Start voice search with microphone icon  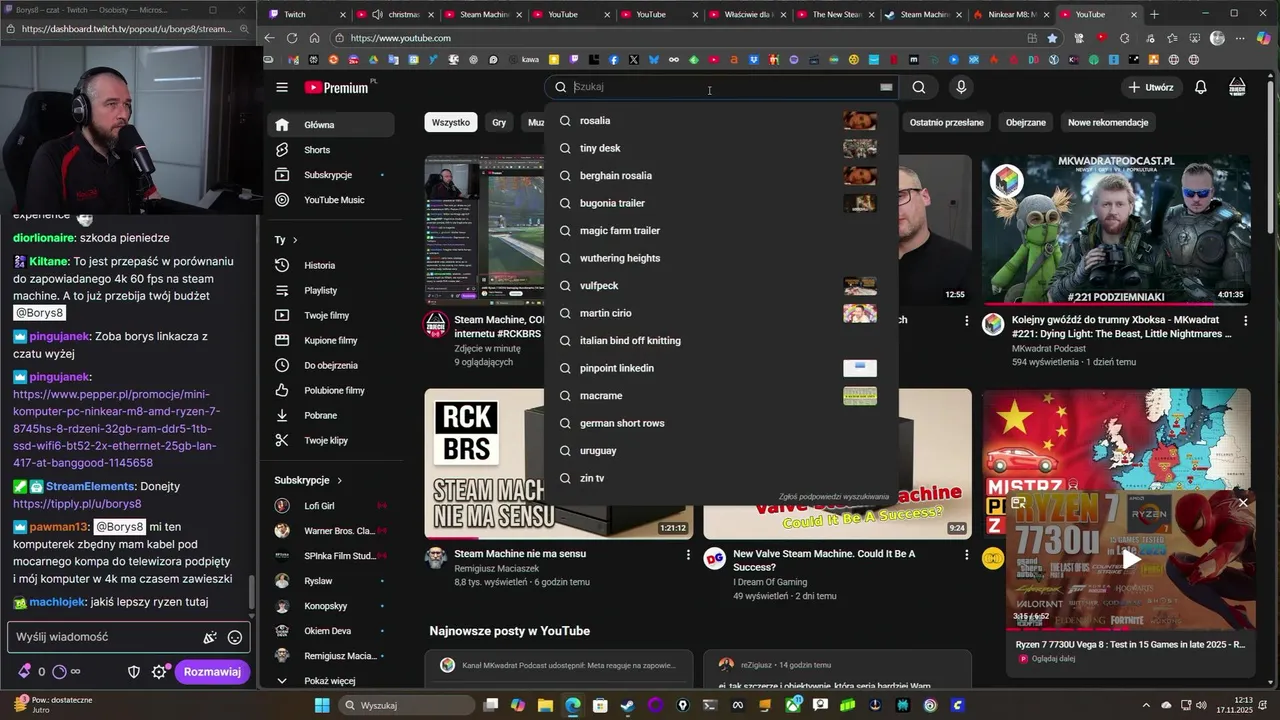pyautogui.click(x=961, y=87)
